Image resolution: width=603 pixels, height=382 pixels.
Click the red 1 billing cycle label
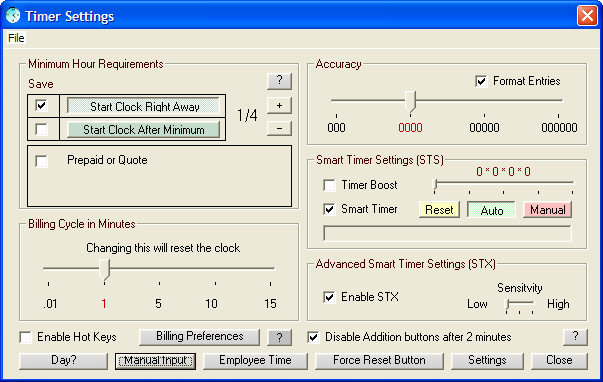coord(104,304)
